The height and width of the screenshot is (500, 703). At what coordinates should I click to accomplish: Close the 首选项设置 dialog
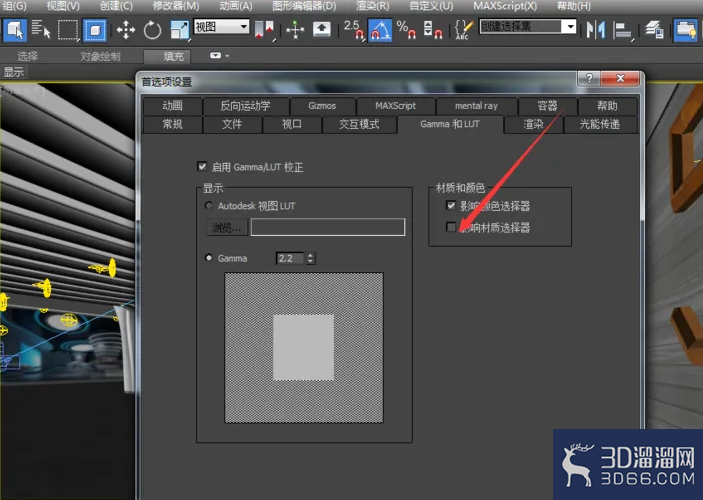[620, 78]
